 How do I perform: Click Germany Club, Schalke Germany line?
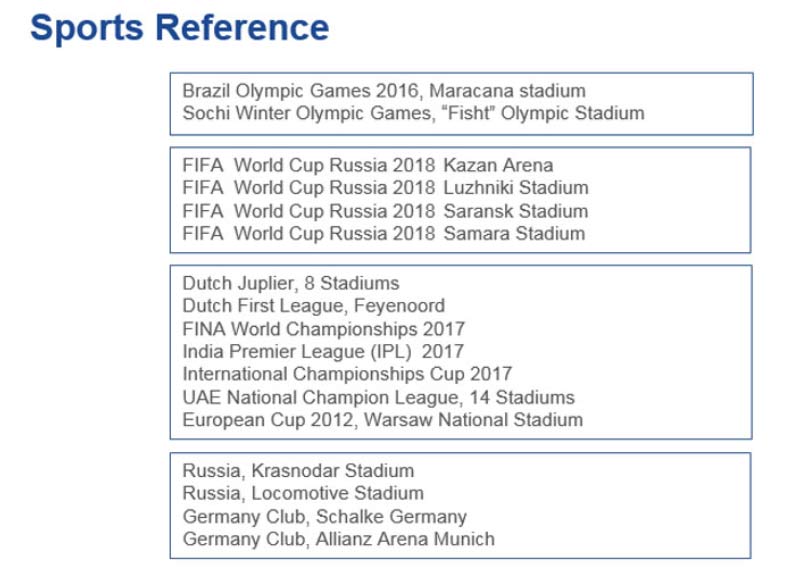(324, 516)
